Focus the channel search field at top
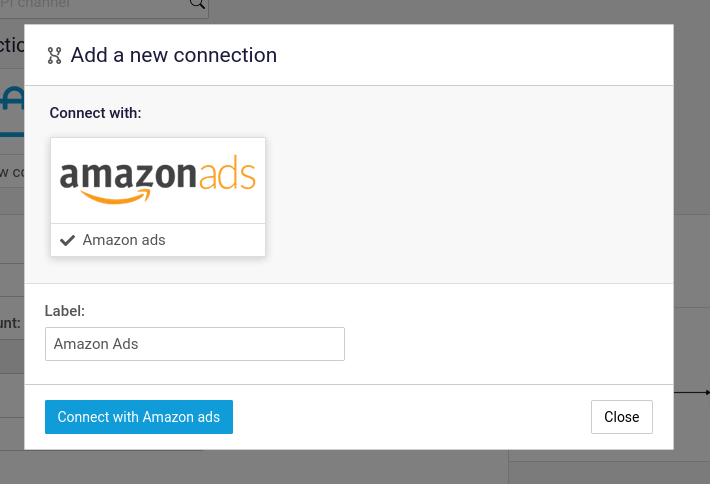 click(x=104, y=7)
